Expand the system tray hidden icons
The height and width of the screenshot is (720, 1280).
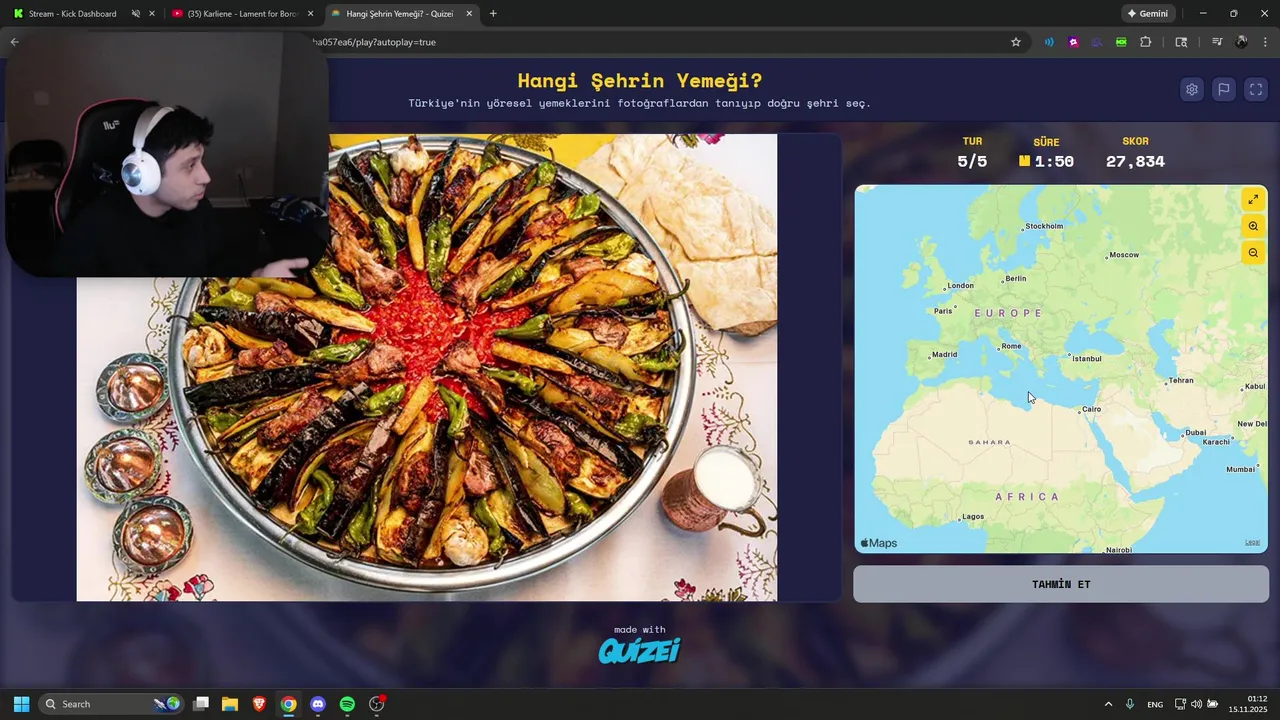coord(1108,704)
